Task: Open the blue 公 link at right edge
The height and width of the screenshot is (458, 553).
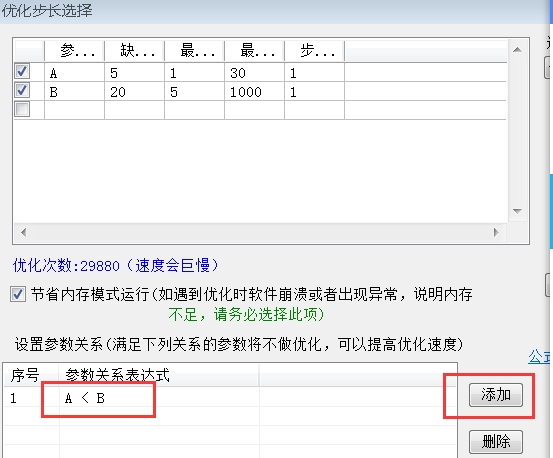Action: coord(540,356)
